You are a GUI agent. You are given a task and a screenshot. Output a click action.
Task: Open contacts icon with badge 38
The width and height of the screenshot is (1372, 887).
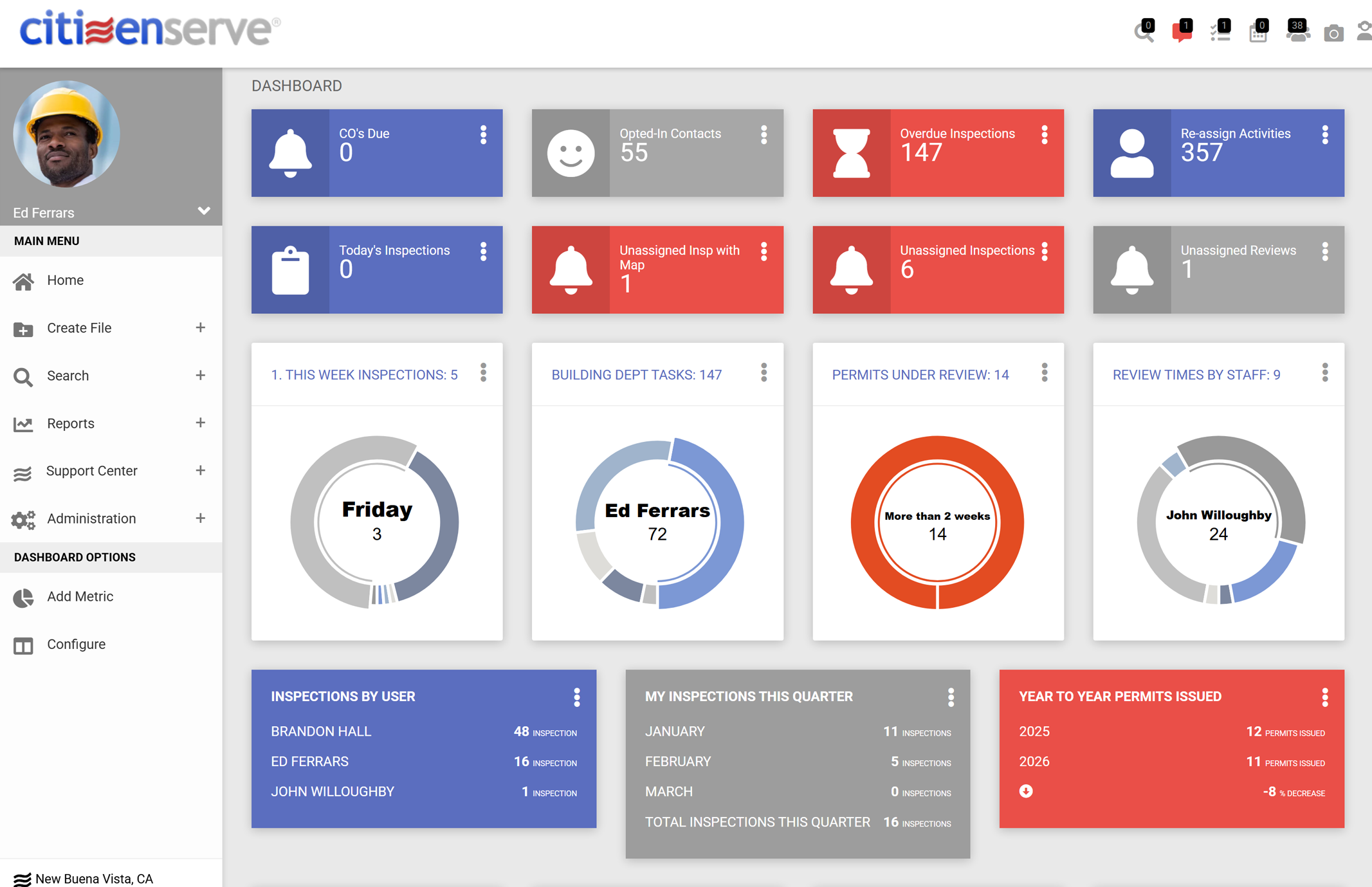coord(1297,33)
